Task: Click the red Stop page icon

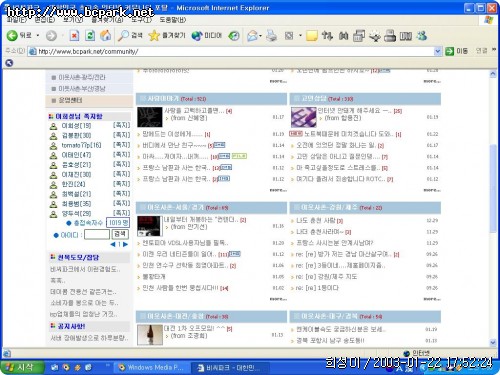Action: [74, 35]
